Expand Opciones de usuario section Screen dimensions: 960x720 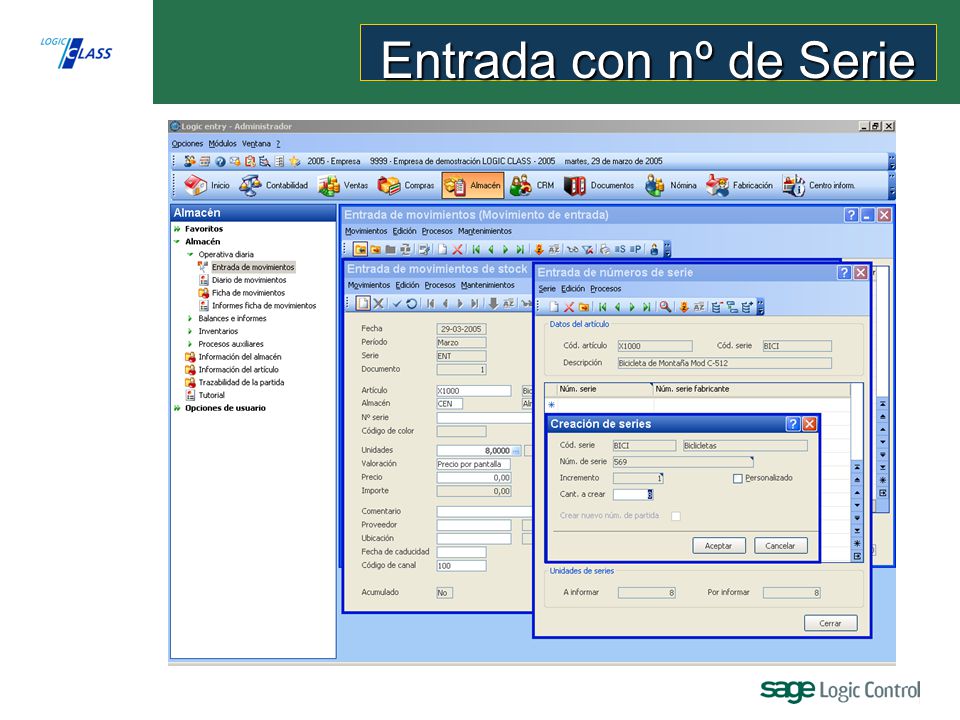pos(177,408)
